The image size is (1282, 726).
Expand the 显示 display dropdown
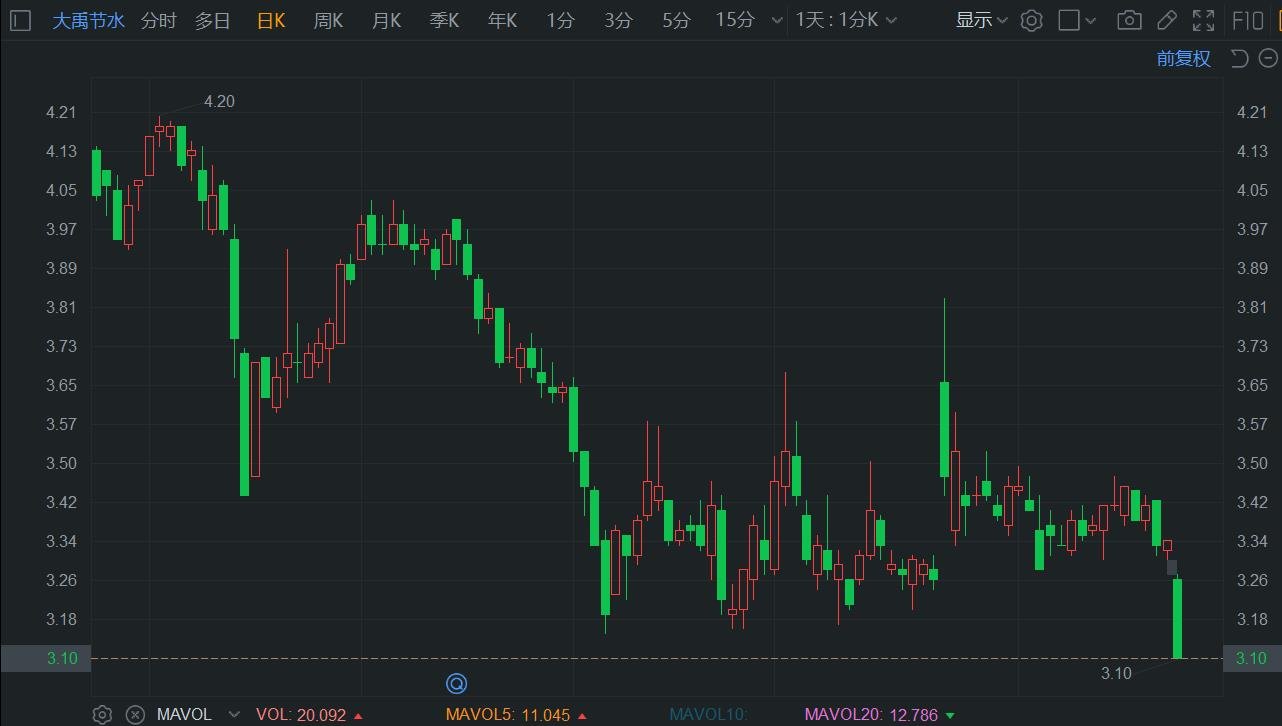point(982,20)
